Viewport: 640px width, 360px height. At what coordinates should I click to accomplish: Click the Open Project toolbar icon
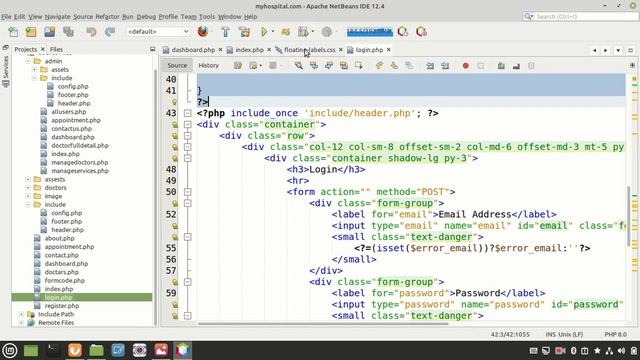(49, 31)
